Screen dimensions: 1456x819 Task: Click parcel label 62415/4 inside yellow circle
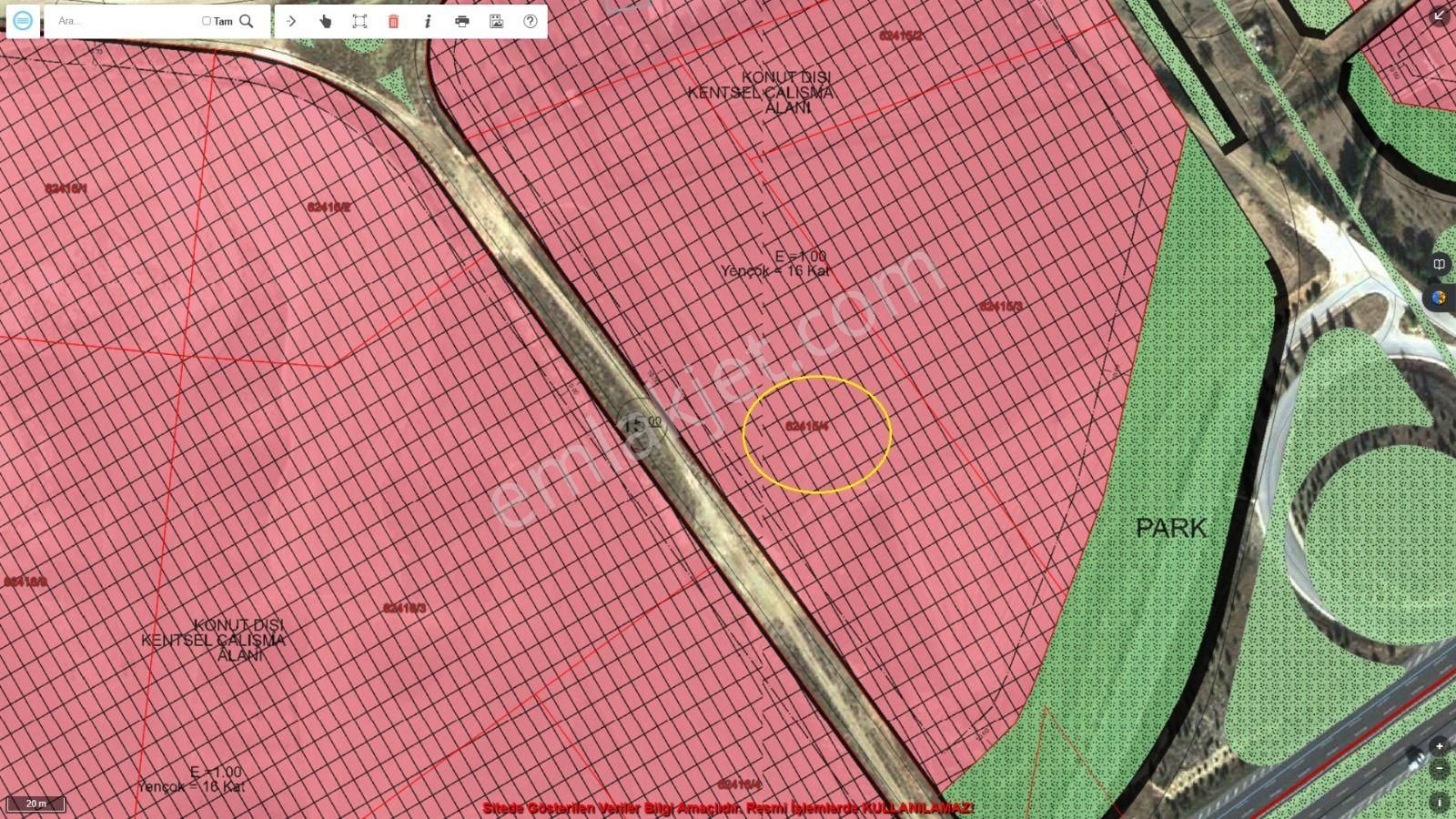pos(806,426)
